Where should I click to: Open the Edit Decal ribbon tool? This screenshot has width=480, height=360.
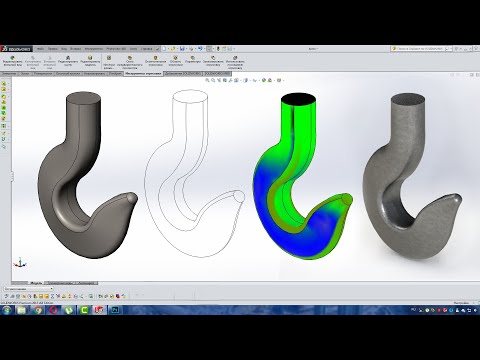click(90, 61)
